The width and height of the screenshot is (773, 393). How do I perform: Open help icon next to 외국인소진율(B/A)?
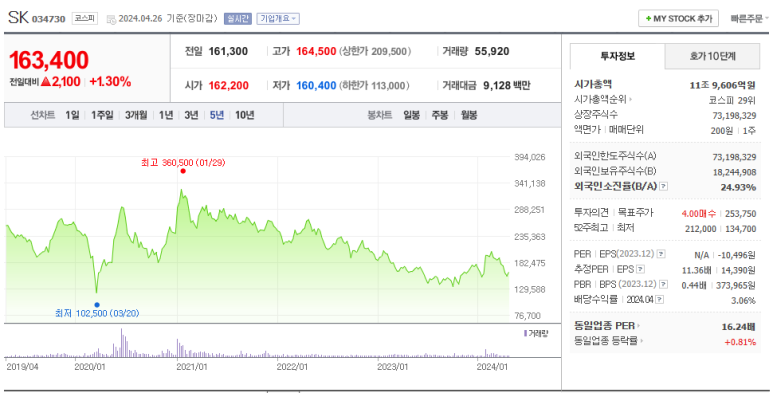[x=664, y=186]
